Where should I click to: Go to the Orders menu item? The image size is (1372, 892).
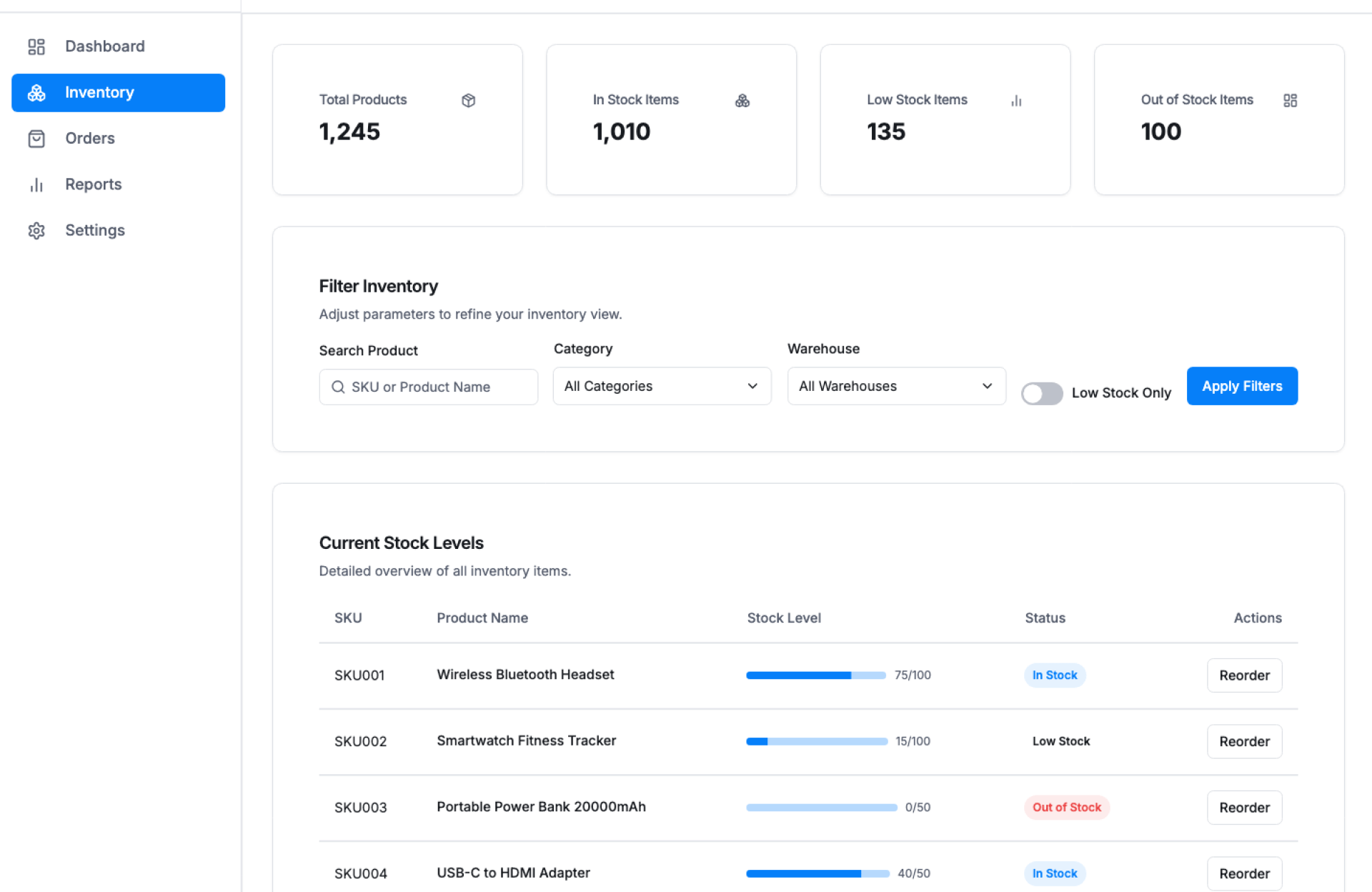pos(90,139)
